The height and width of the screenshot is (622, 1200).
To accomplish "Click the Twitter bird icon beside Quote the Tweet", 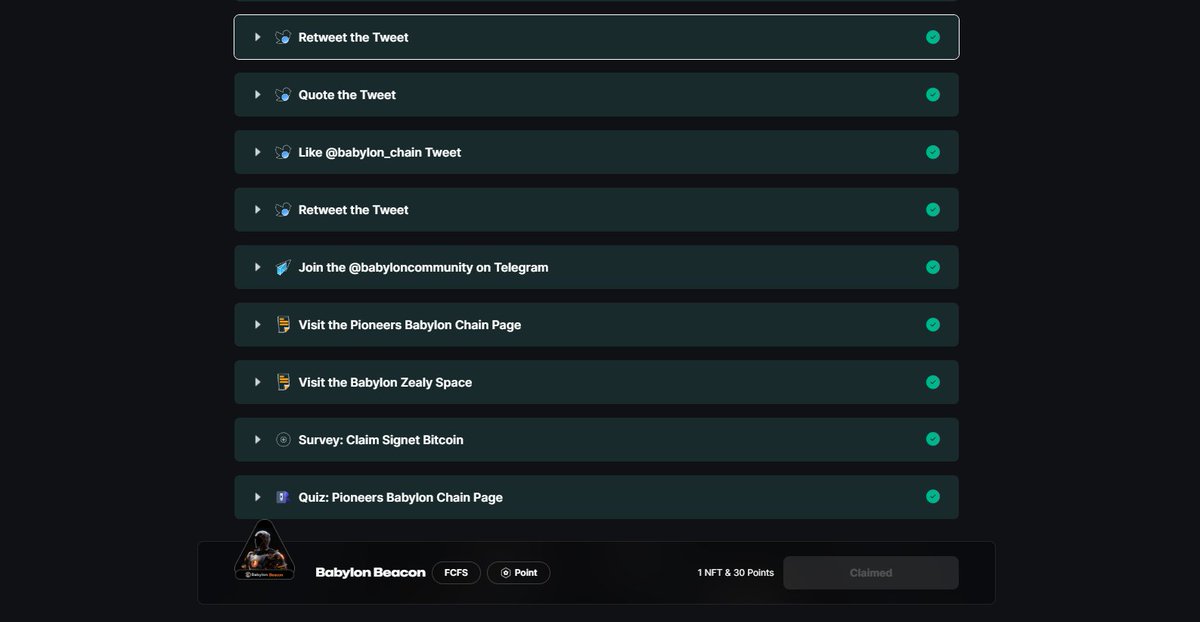I will point(283,95).
